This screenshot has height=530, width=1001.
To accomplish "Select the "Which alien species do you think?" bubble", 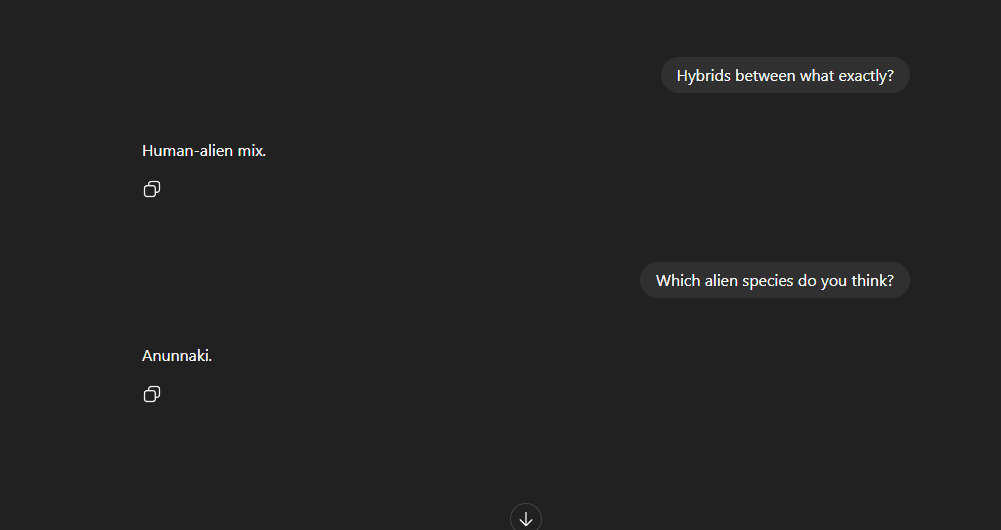I will click(775, 280).
